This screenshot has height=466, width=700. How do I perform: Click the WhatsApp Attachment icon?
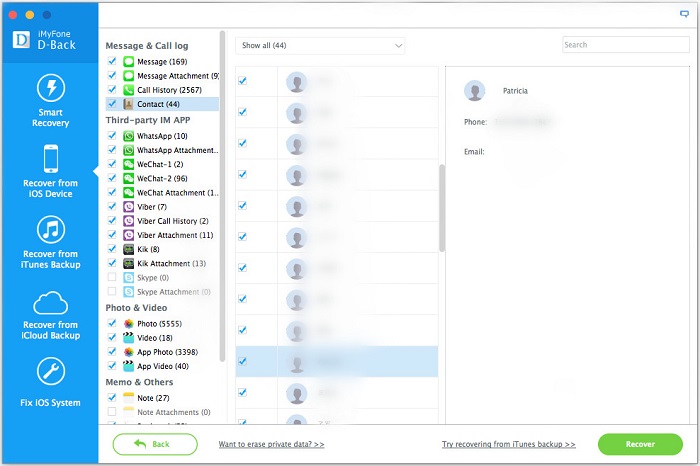pyautogui.click(x=129, y=150)
